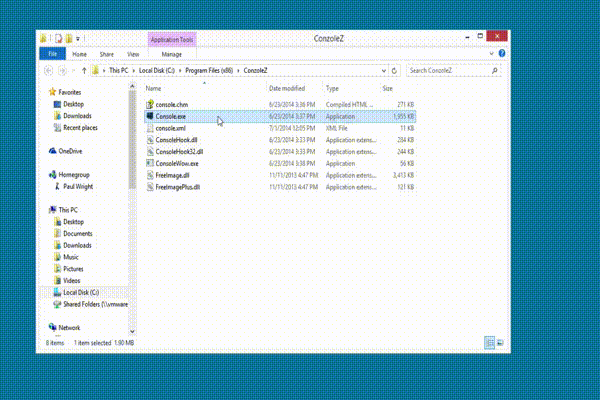Click Local Disk (C:) in the address bar
This screenshot has width=600, height=400.
[x=157, y=70]
